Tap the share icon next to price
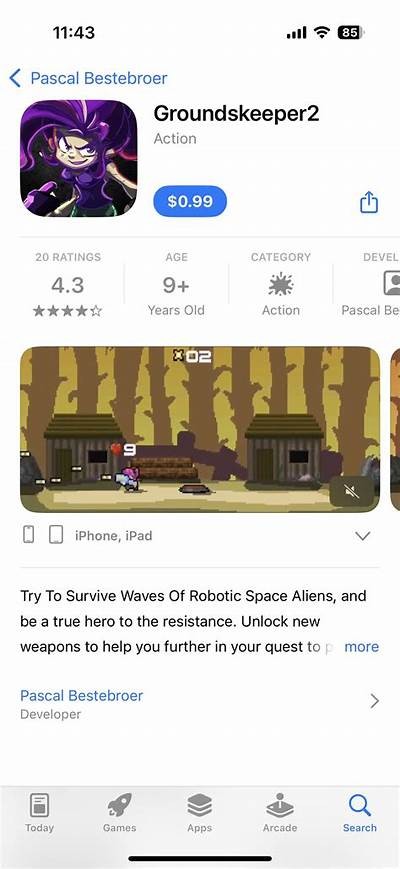Screen dimensions: 400x869 (x=369, y=202)
